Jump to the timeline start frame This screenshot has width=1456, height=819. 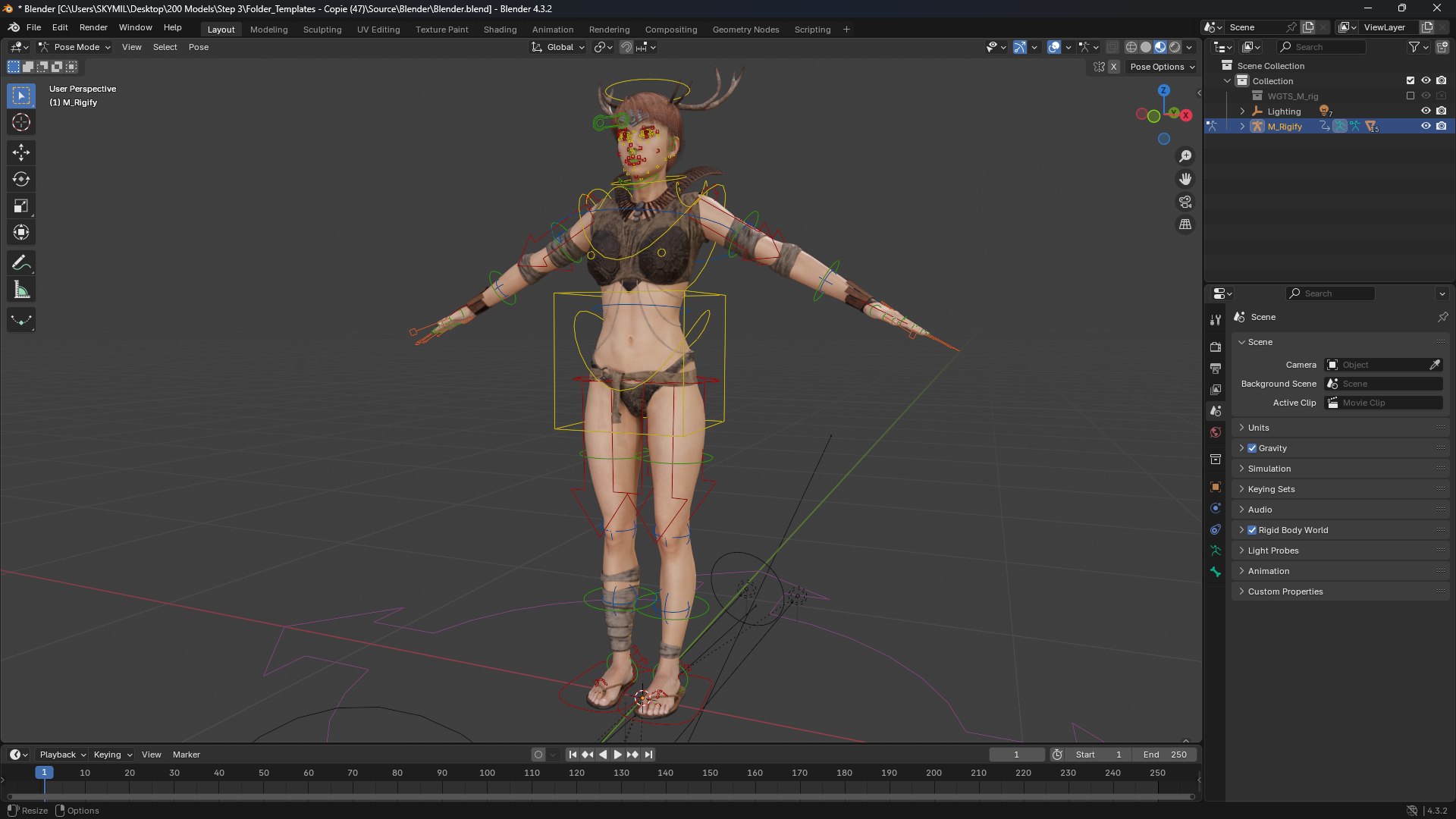point(573,755)
